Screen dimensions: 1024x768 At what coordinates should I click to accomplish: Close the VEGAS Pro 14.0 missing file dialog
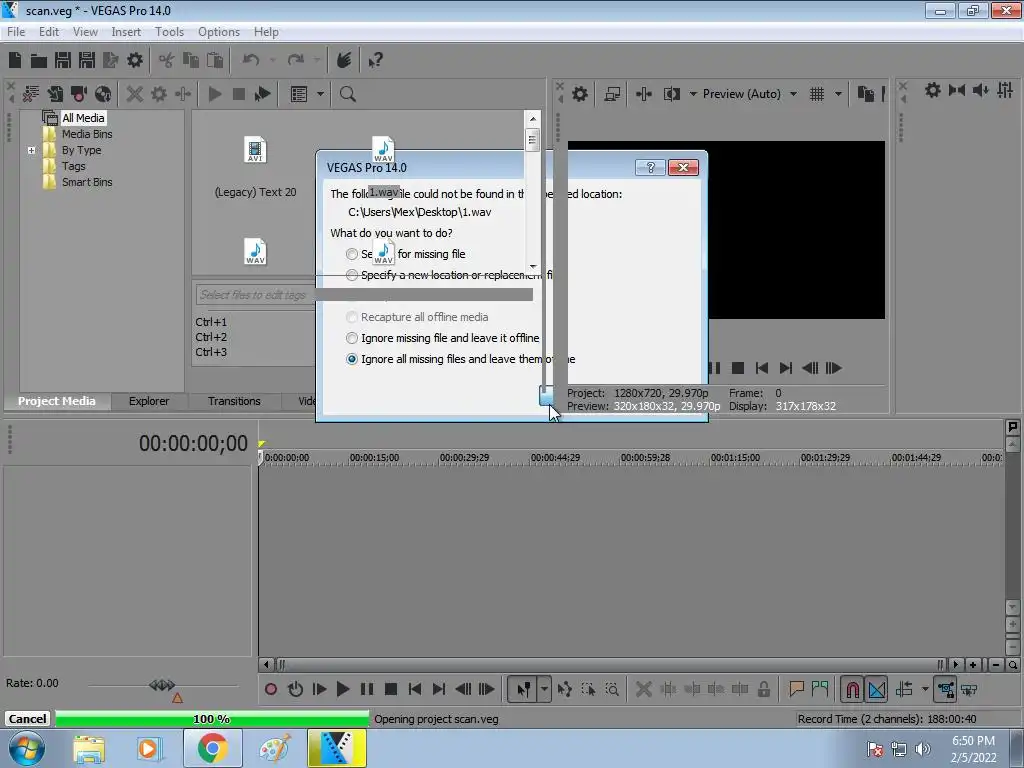click(x=683, y=168)
